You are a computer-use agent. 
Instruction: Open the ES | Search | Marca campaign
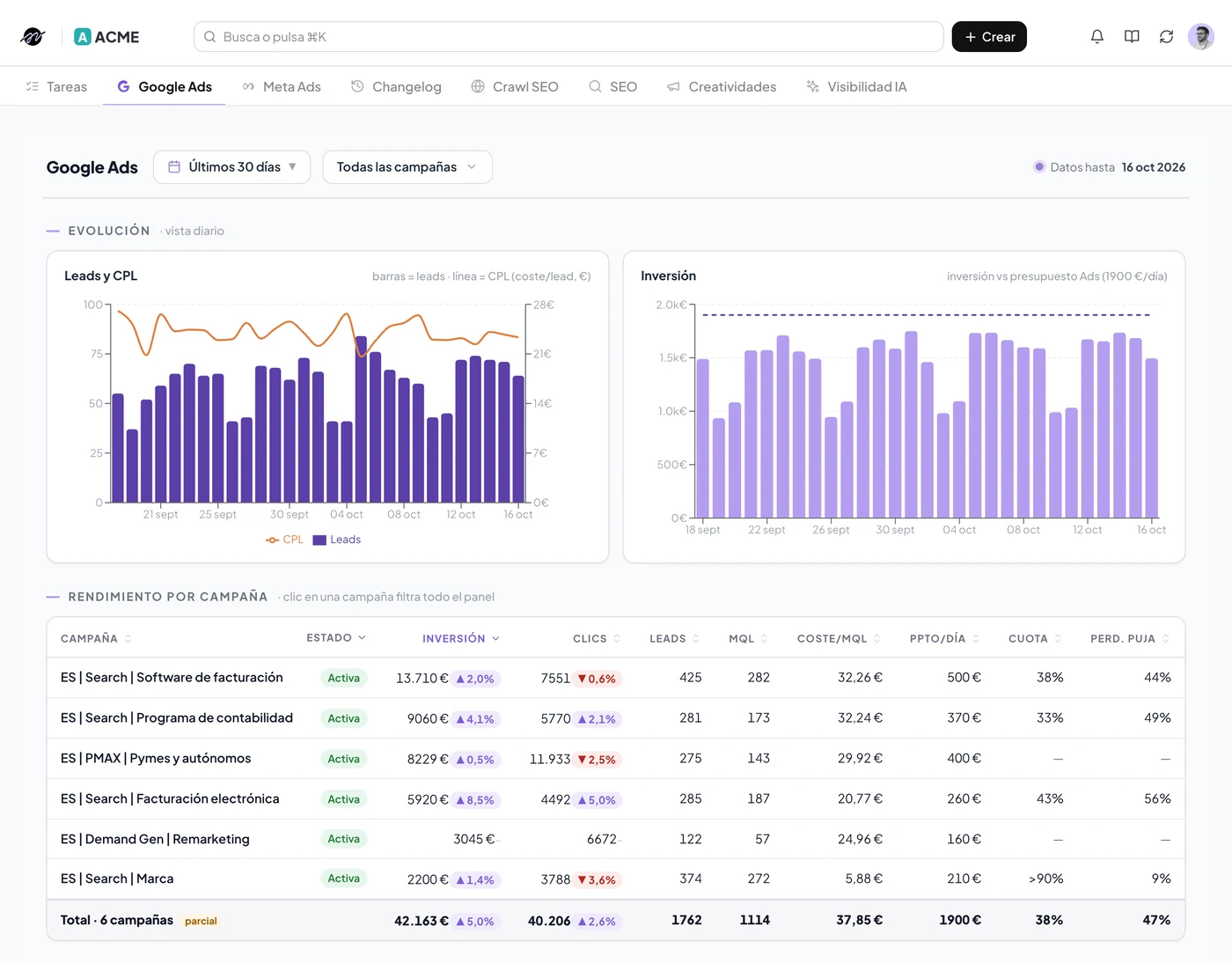point(117,879)
